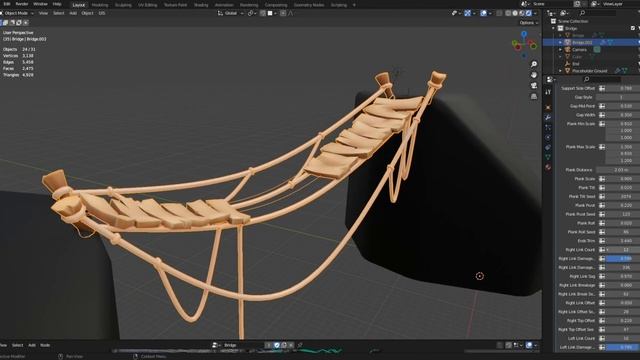Switch to the Geometry Nodes workspace tab
The width and height of the screenshot is (640, 360).
(x=309, y=5)
